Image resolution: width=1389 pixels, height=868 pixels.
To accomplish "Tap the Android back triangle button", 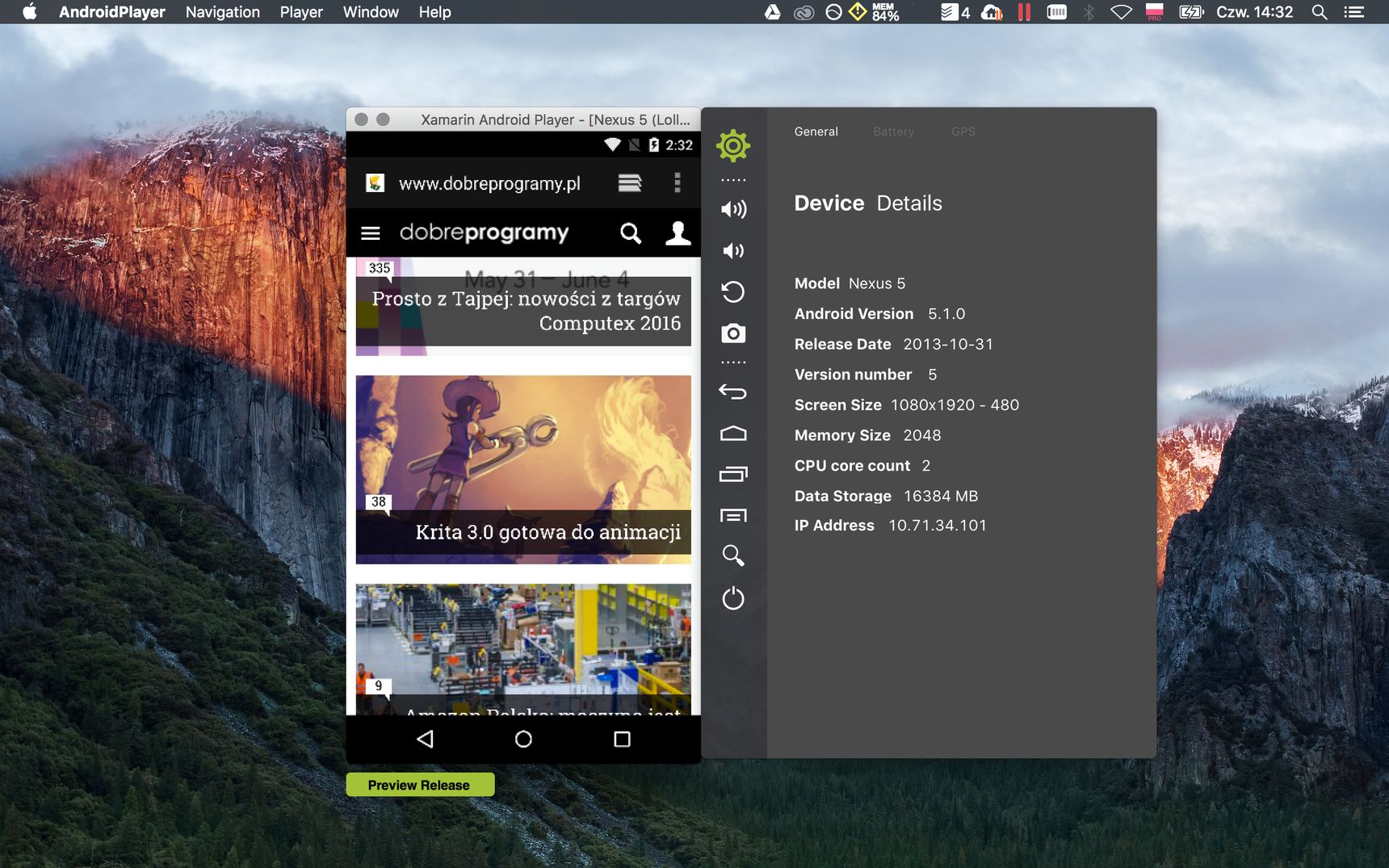I will (x=426, y=739).
